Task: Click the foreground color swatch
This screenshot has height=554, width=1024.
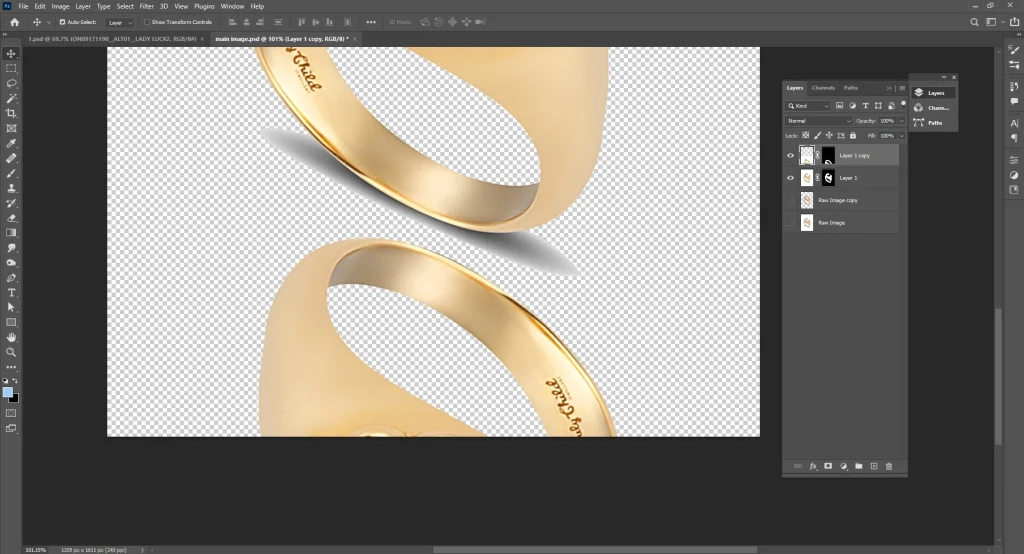Action: pos(8,392)
